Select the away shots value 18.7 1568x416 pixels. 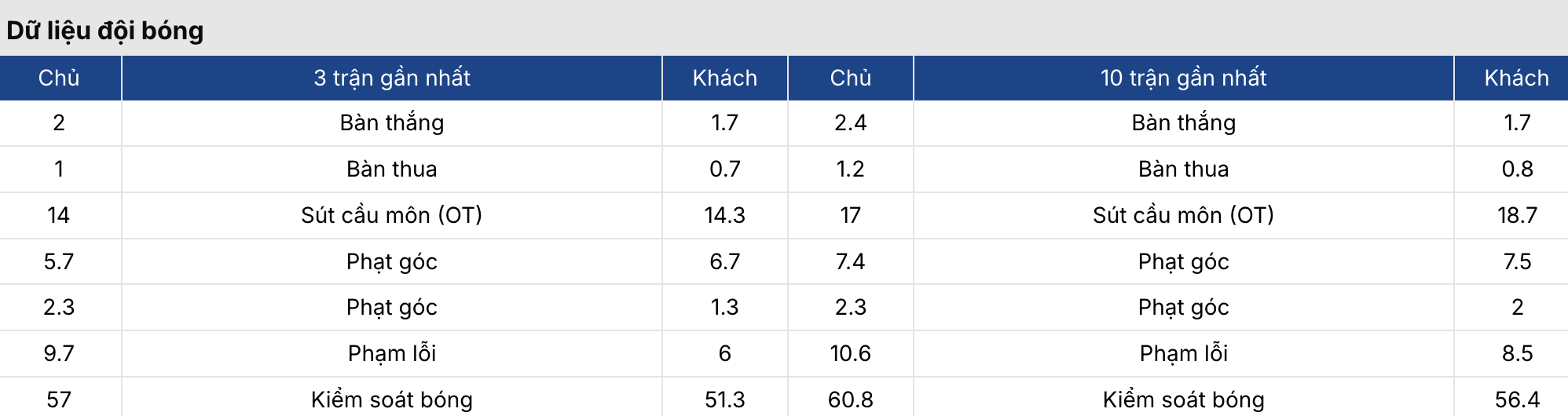pos(1517,215)
